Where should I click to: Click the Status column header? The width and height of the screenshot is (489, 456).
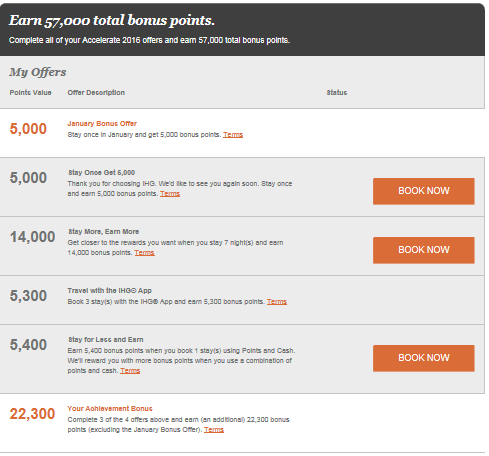tap(337, 92)
